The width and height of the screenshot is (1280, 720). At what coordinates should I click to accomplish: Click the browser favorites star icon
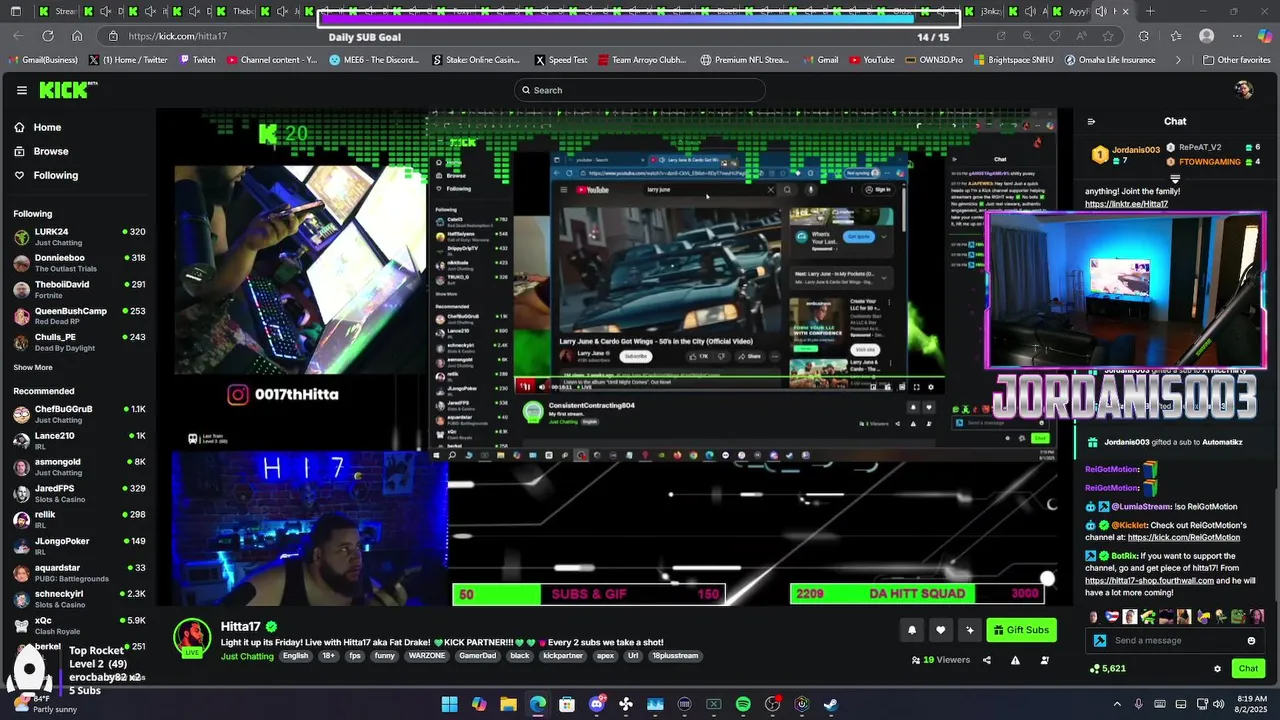tap(1108, 36)
